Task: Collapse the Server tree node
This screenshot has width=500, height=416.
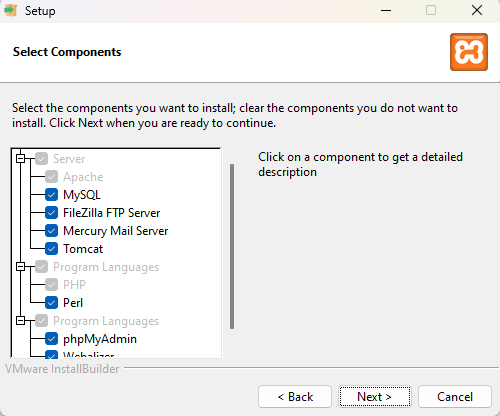Action: pyautogui.click(x=21, y=159)
